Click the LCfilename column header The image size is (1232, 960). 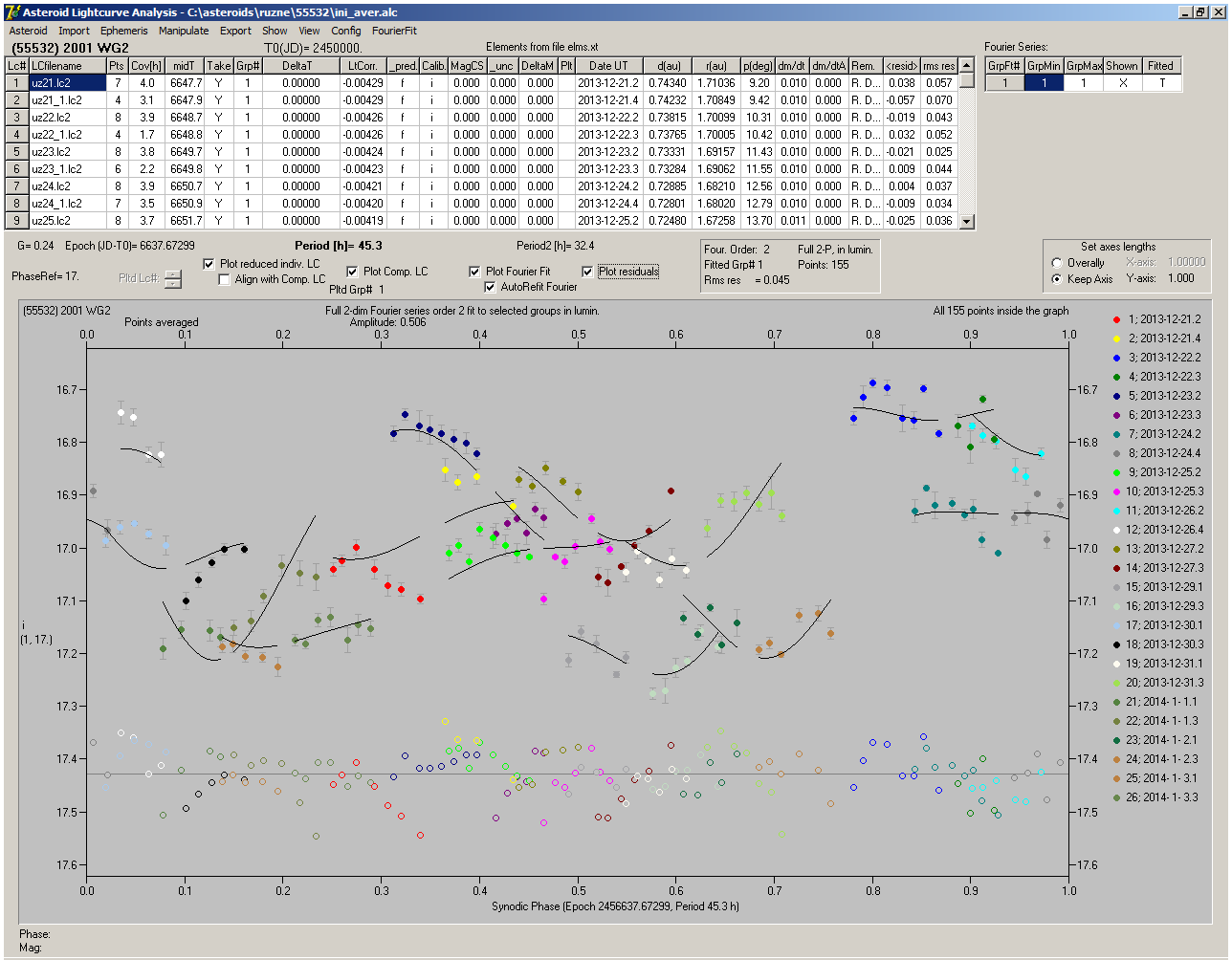[66, 66]
